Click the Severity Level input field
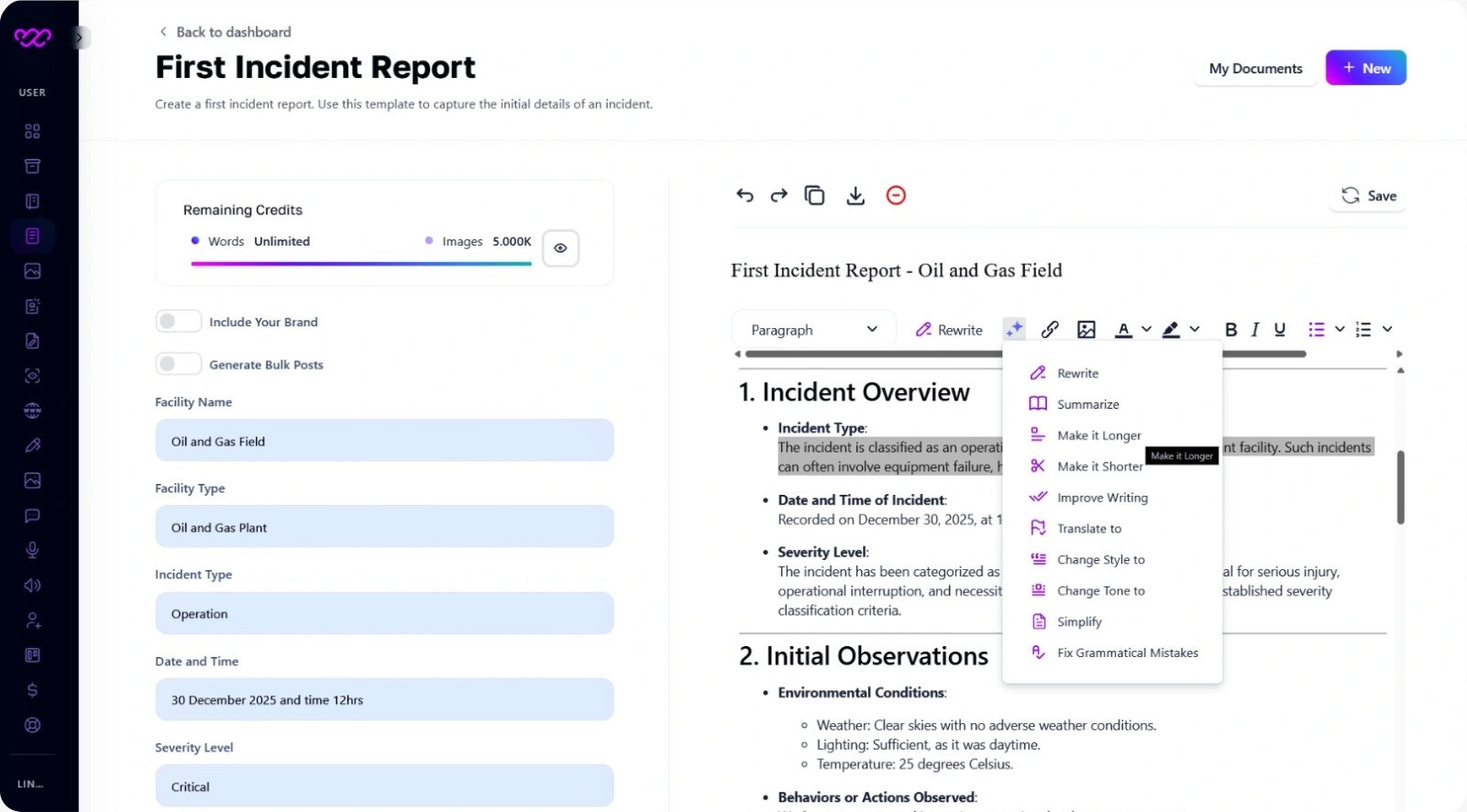 [x=384, y=785]
